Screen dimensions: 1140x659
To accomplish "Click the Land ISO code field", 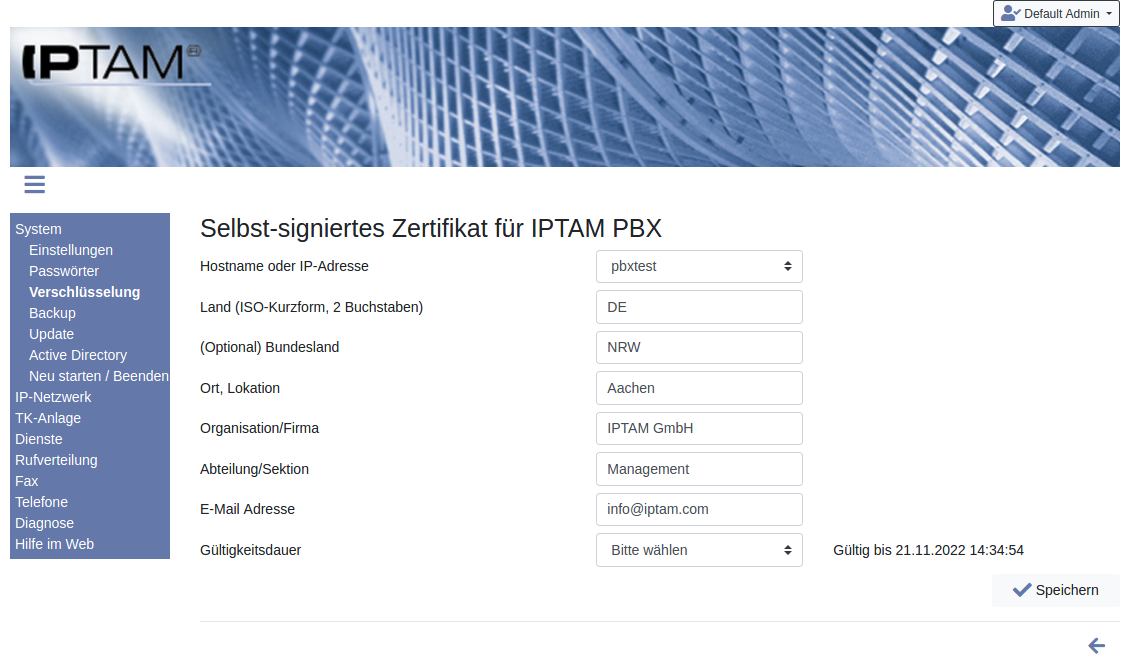I will (699, 307).
